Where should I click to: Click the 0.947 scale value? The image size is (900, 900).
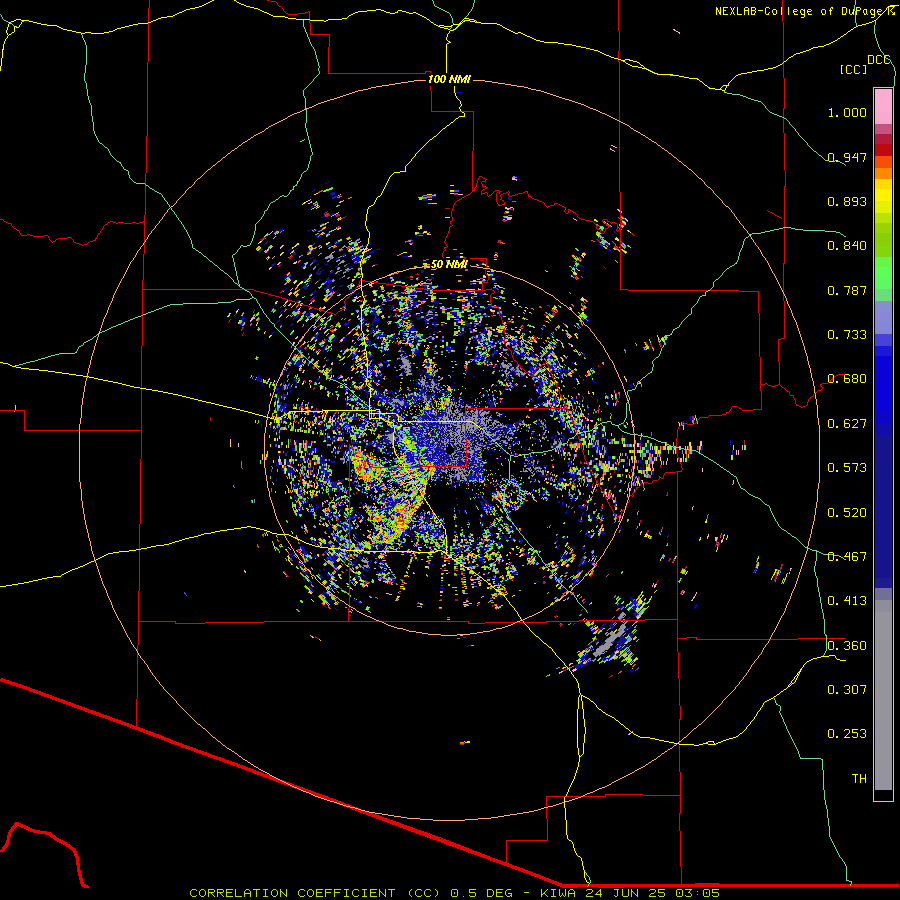(x=847, y=157)
